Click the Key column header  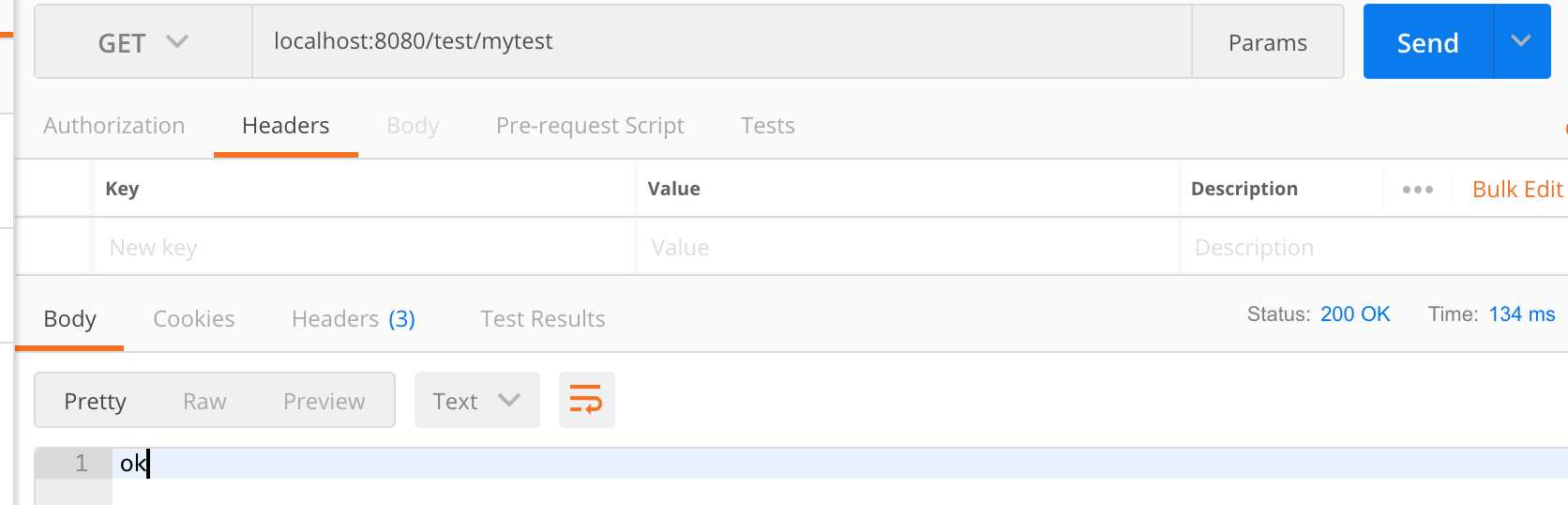(122, 189)
